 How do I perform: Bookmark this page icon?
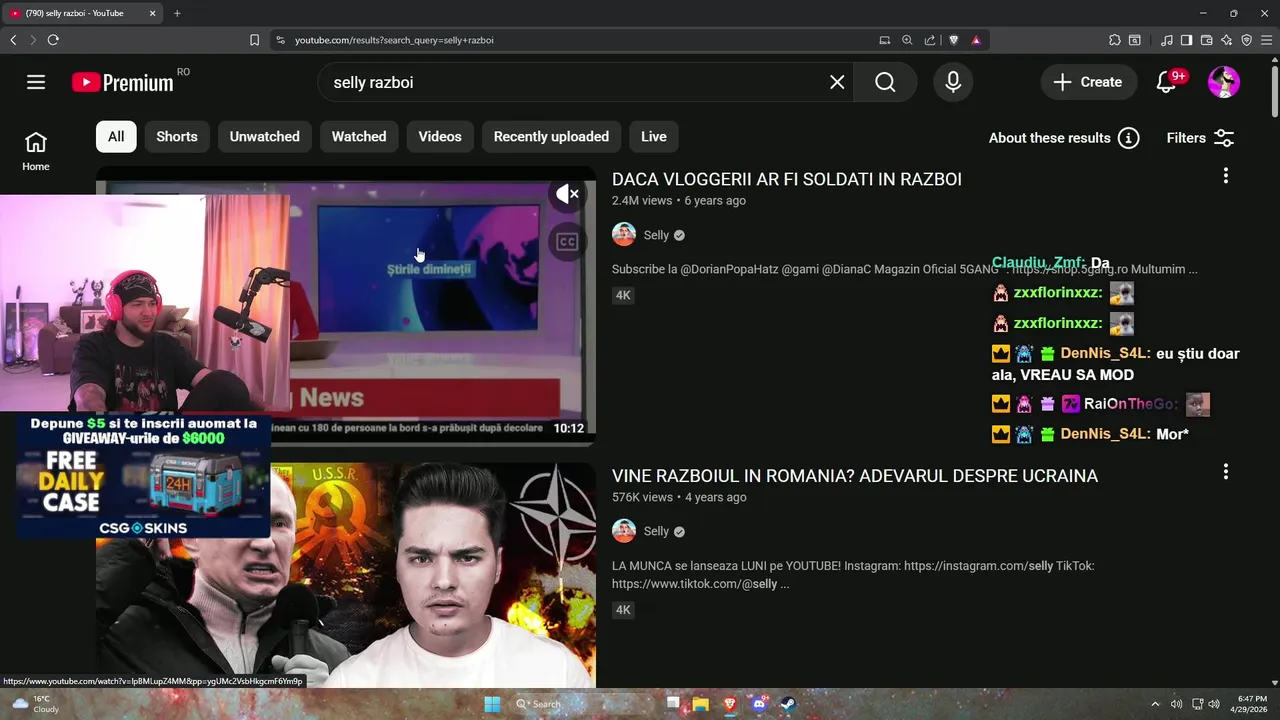pos(254,40)
